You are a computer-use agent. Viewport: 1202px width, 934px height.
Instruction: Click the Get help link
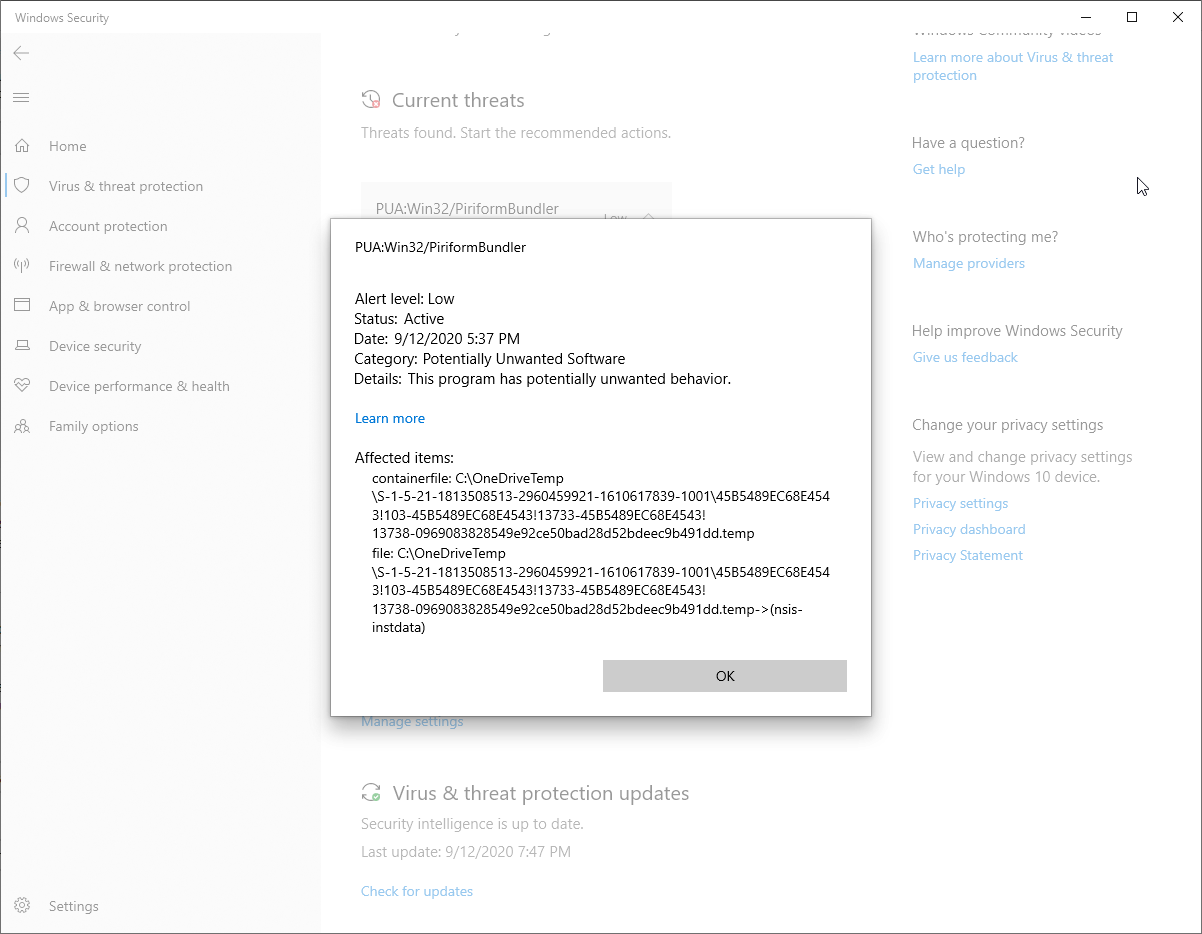[939, 169]
